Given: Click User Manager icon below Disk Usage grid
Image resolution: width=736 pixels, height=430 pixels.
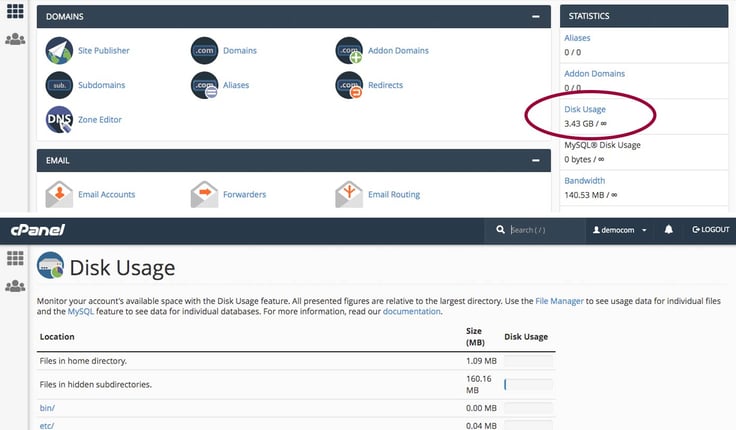Looking at the screenshot, I should (x=15, y=286).
